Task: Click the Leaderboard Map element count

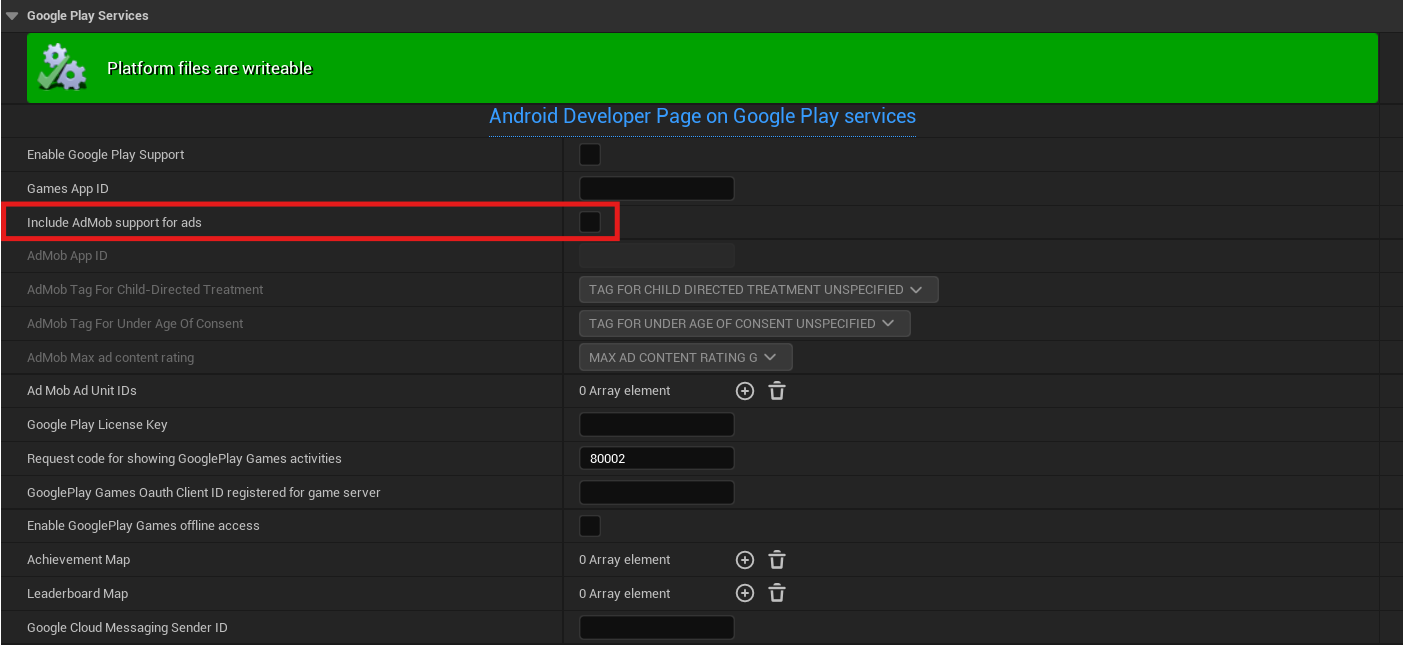Action: 625,594
